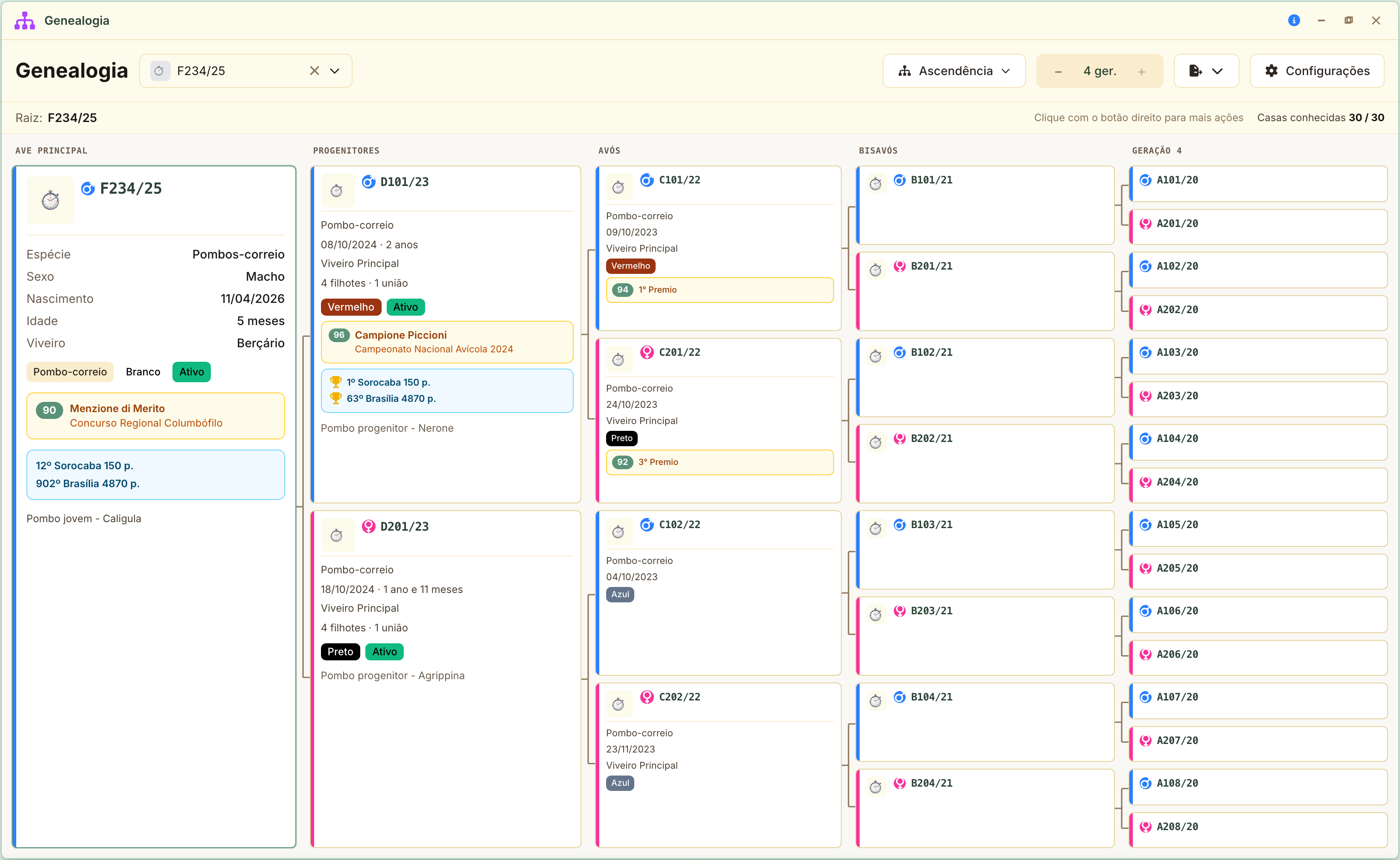This screenshot has width=1400, height=860.
Task: Click the B102/21 stopwatch thumbnail
Action: pyautogui.click(x=875, y=357)
